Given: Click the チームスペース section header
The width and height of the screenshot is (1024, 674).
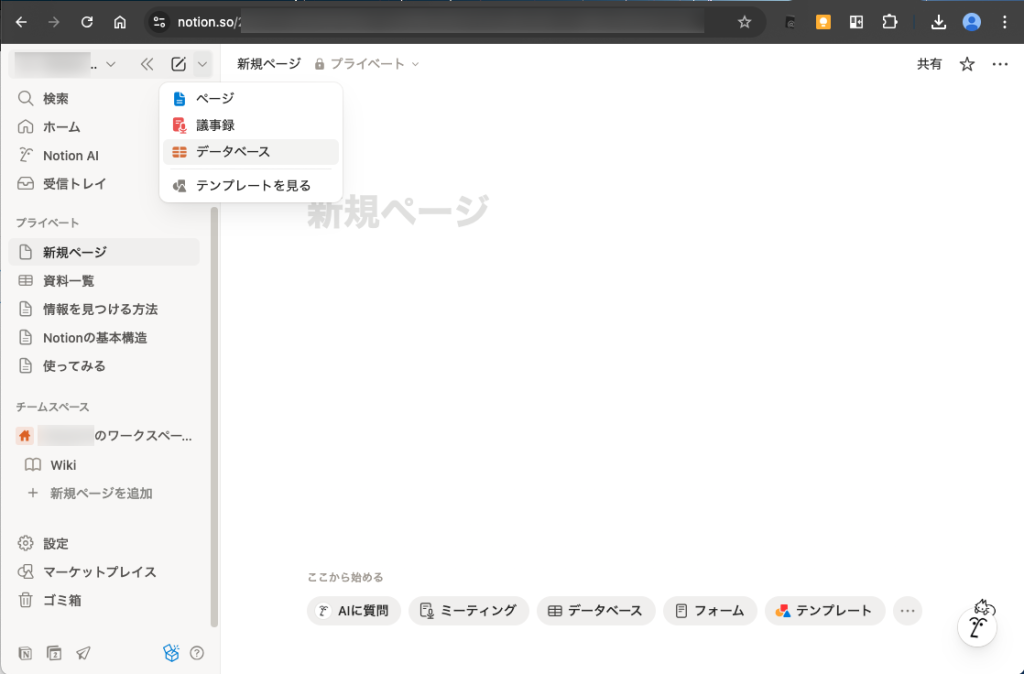Looking at the screenshot, I should tap(52, 407).
